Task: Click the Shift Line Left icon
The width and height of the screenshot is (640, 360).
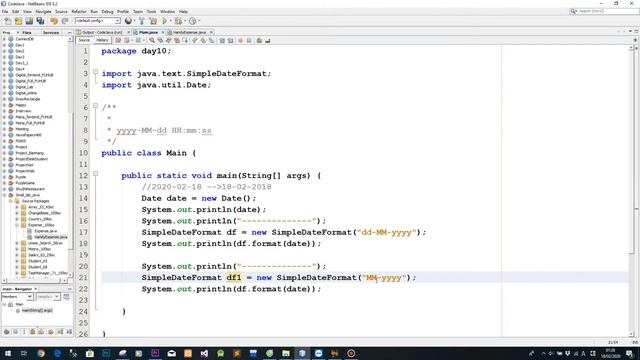Action: (x=222, y=40)
